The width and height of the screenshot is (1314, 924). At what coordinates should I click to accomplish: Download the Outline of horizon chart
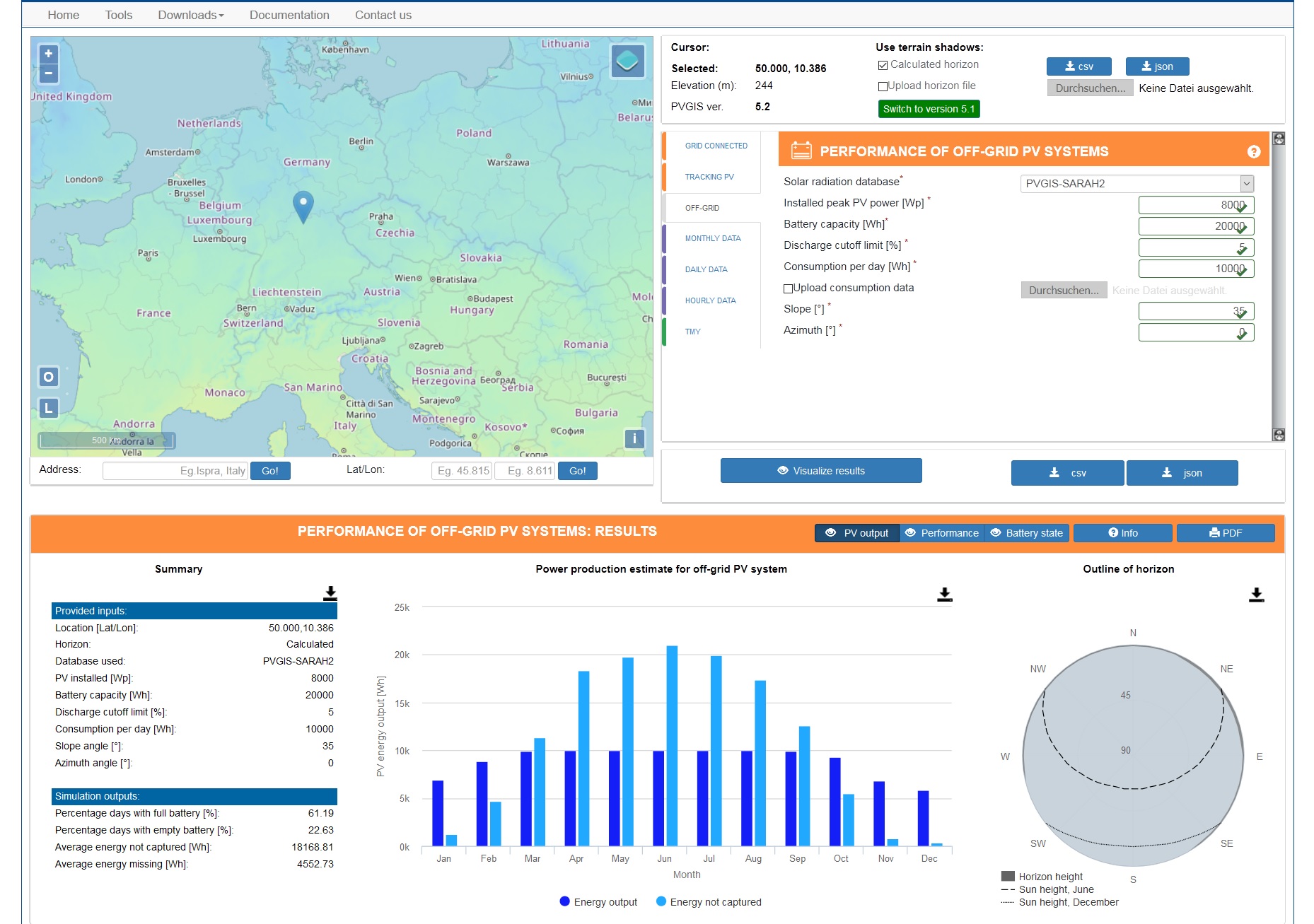[1256, 595]
